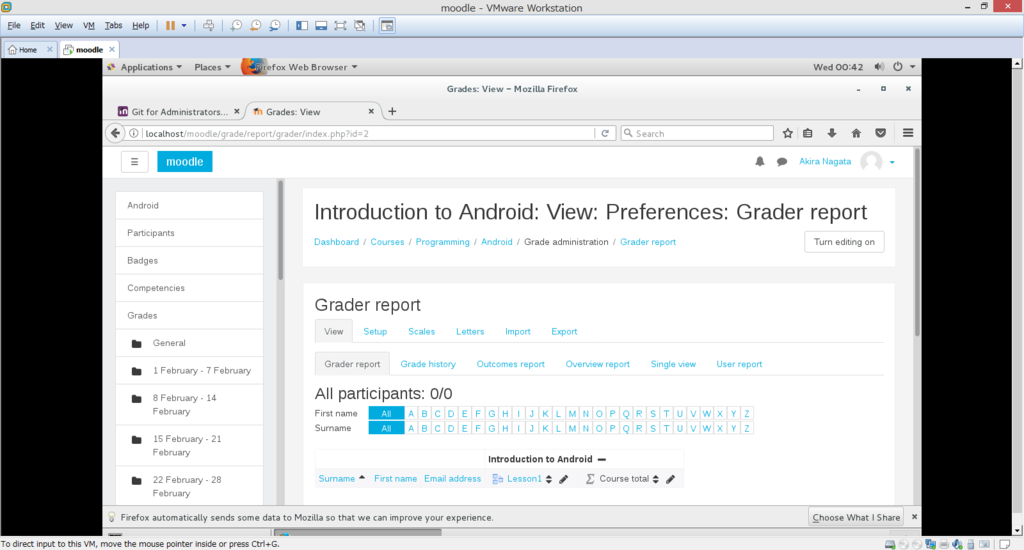Open the Places menu
Image resolution: width=1024 pixels, height=550 pixels.
(212, 67)
